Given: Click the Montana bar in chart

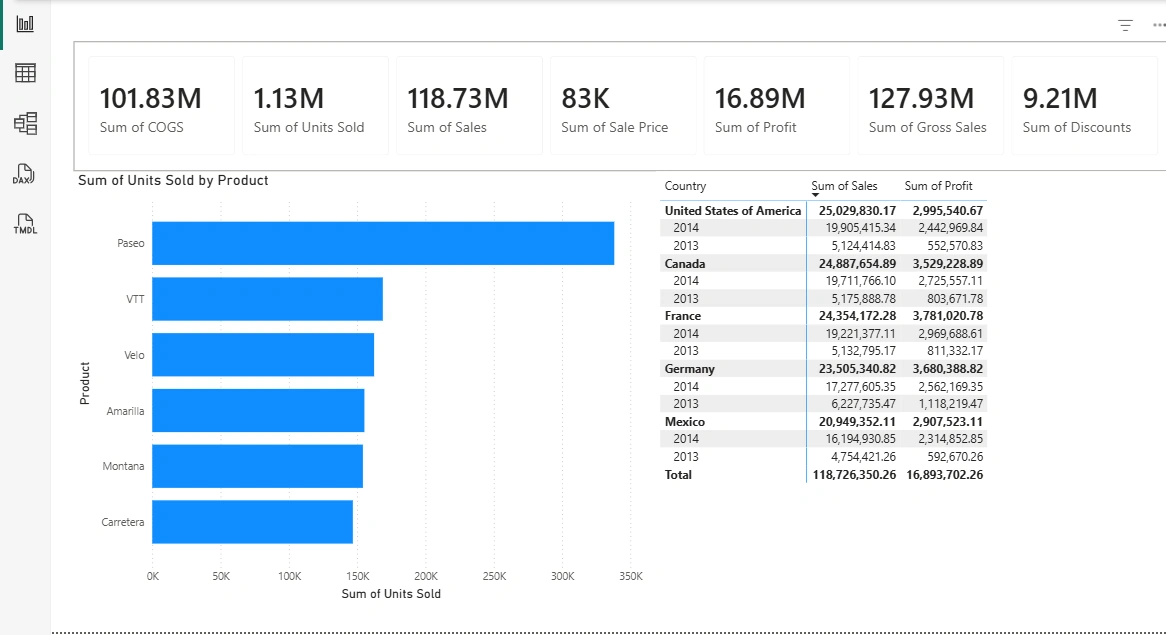Looking at the screenshot, I should [x=257, y=466].
